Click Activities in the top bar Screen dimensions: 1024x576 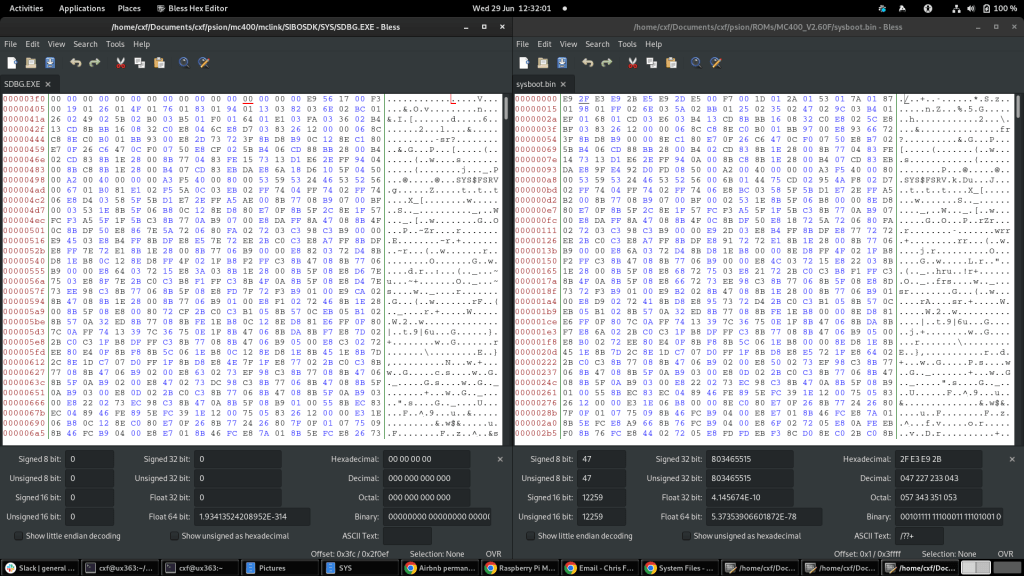[x=26, y=8]
